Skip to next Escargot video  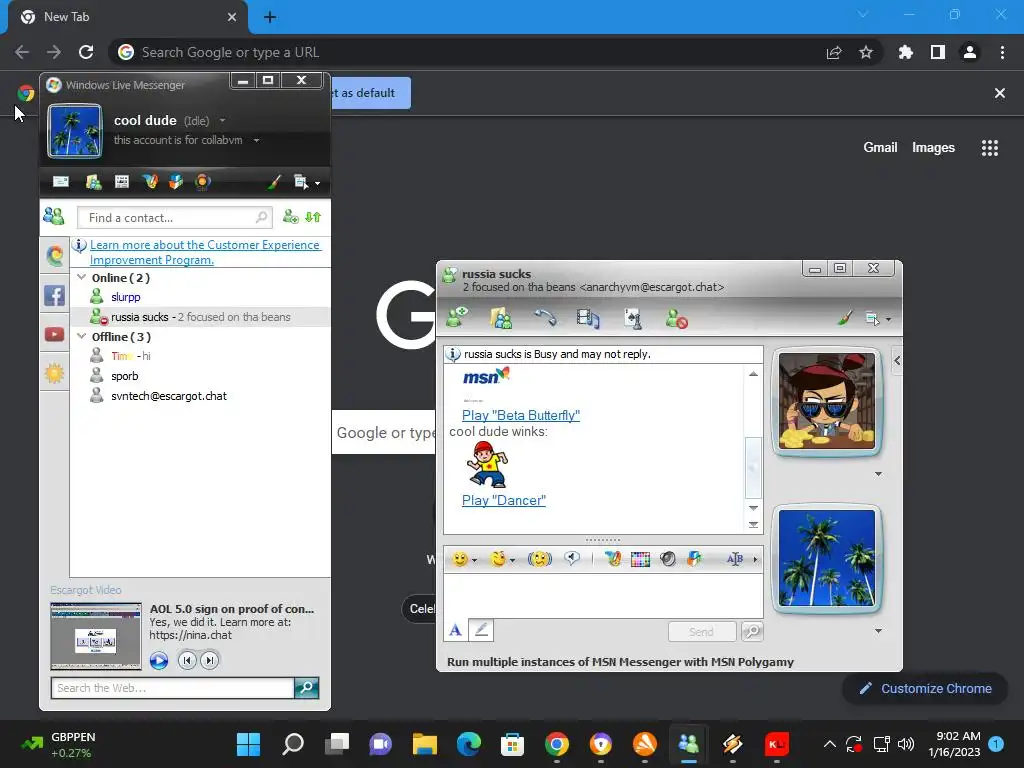tap(210, 660)
